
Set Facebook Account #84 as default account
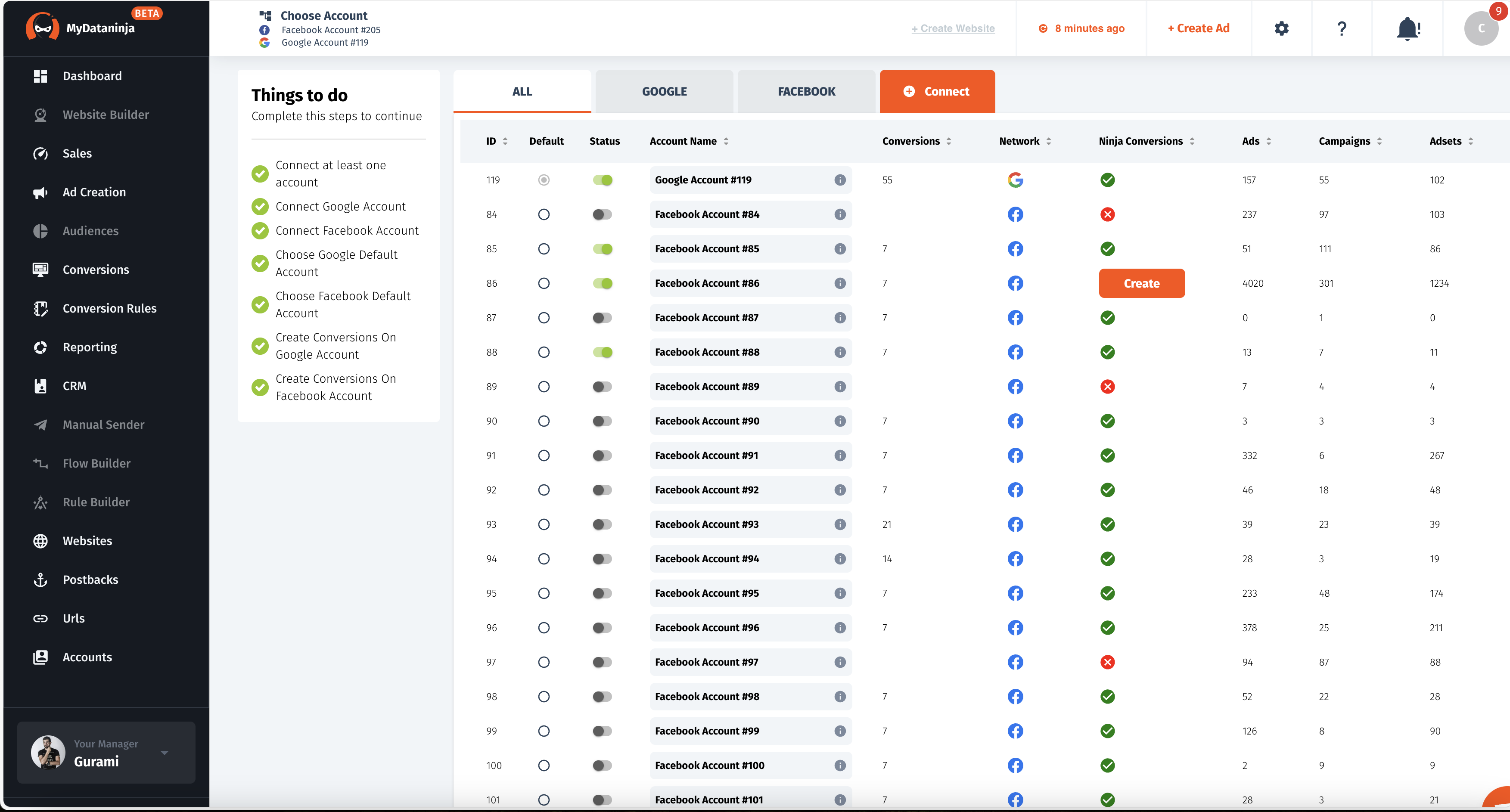tap(544, 214)
